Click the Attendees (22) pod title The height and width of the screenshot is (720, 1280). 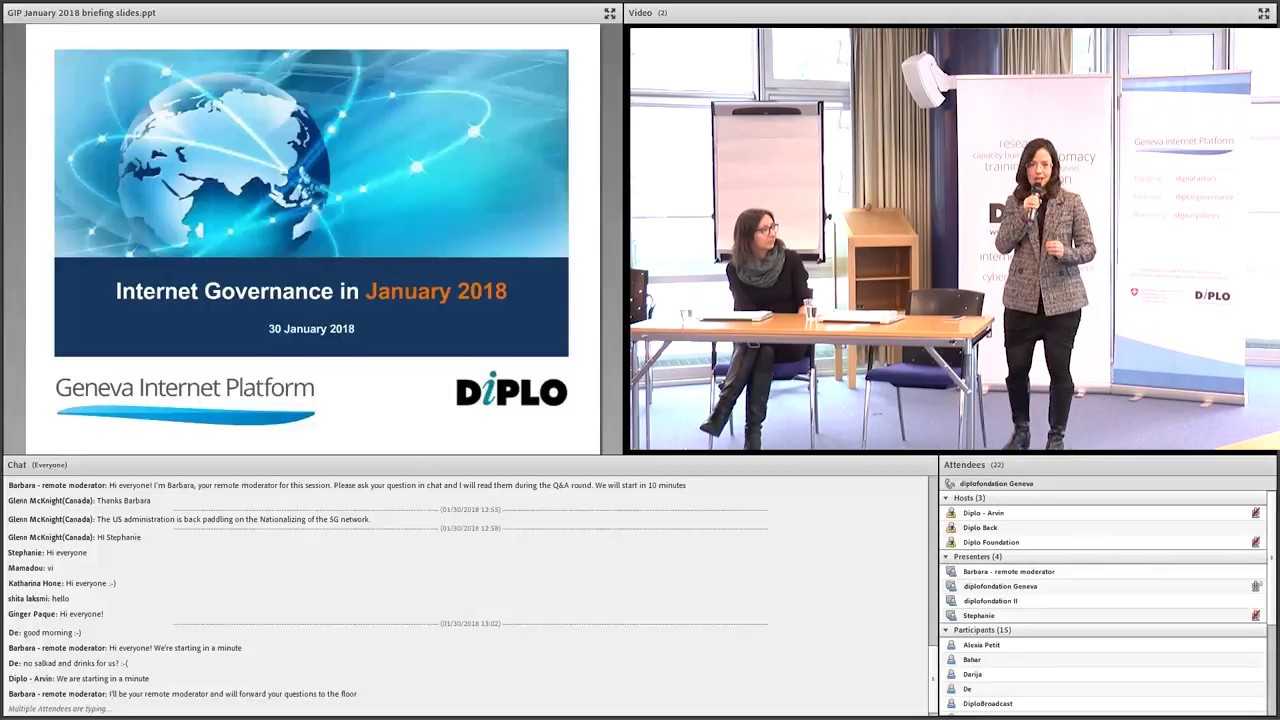(973, 465)
